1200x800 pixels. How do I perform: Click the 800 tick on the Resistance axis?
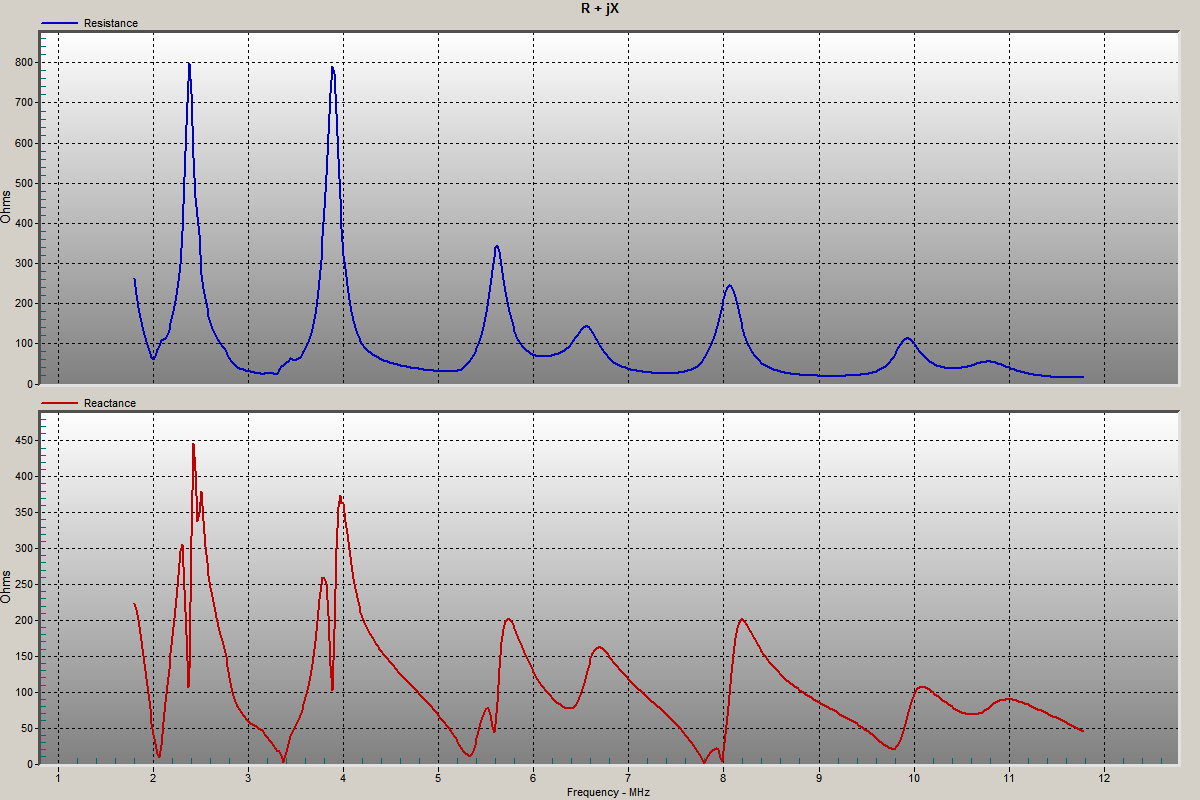click(24, 62)
